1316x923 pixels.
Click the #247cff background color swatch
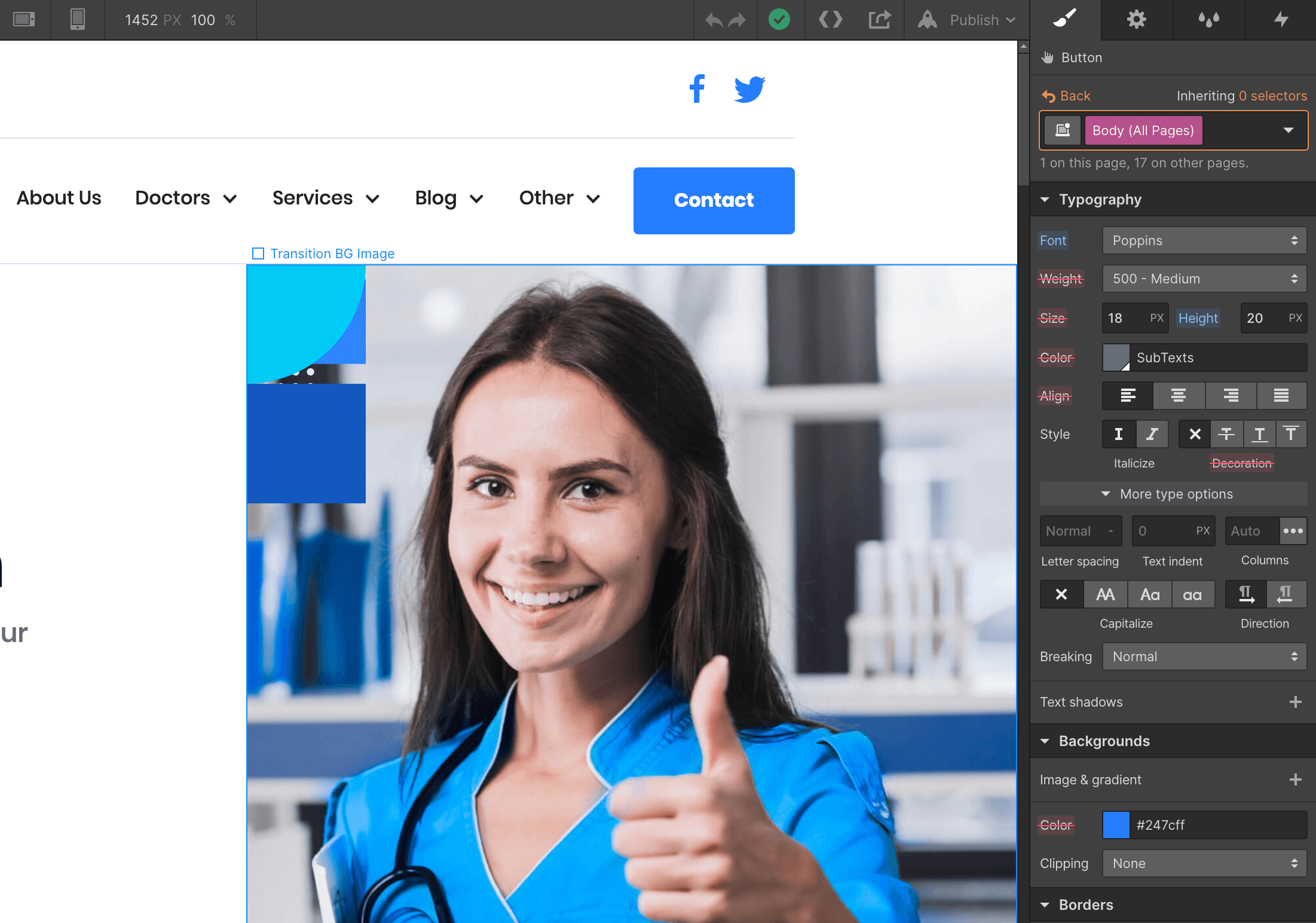[1116, 825]
